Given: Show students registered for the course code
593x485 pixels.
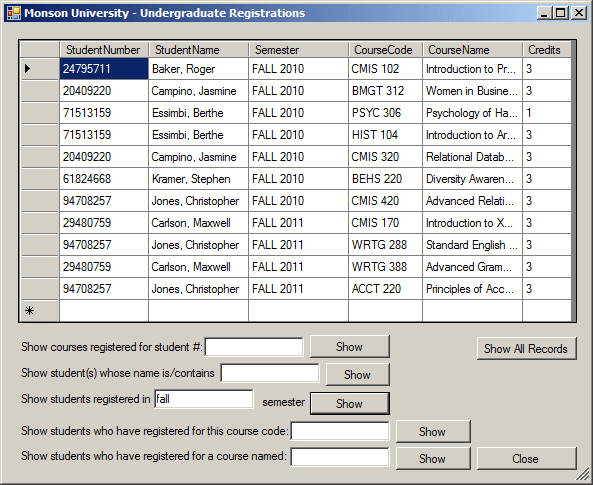Looking at the screenshot, I should (433, 431).
